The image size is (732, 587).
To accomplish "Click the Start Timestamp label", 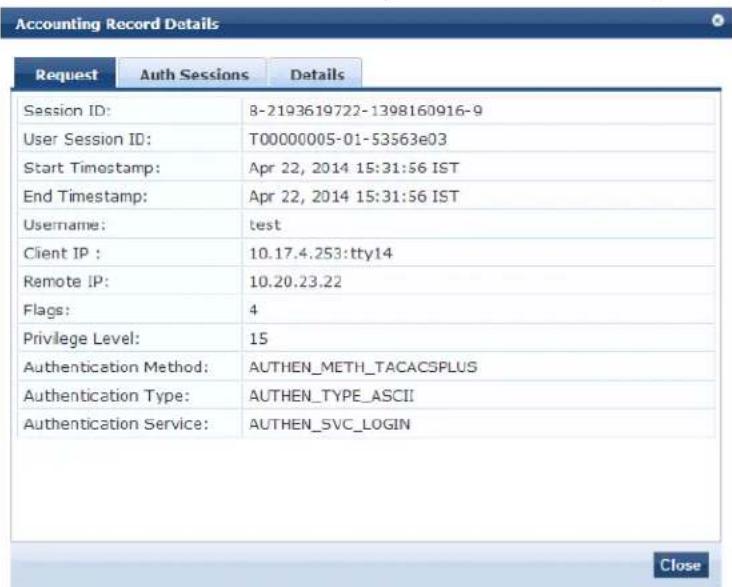I will 92,168.
